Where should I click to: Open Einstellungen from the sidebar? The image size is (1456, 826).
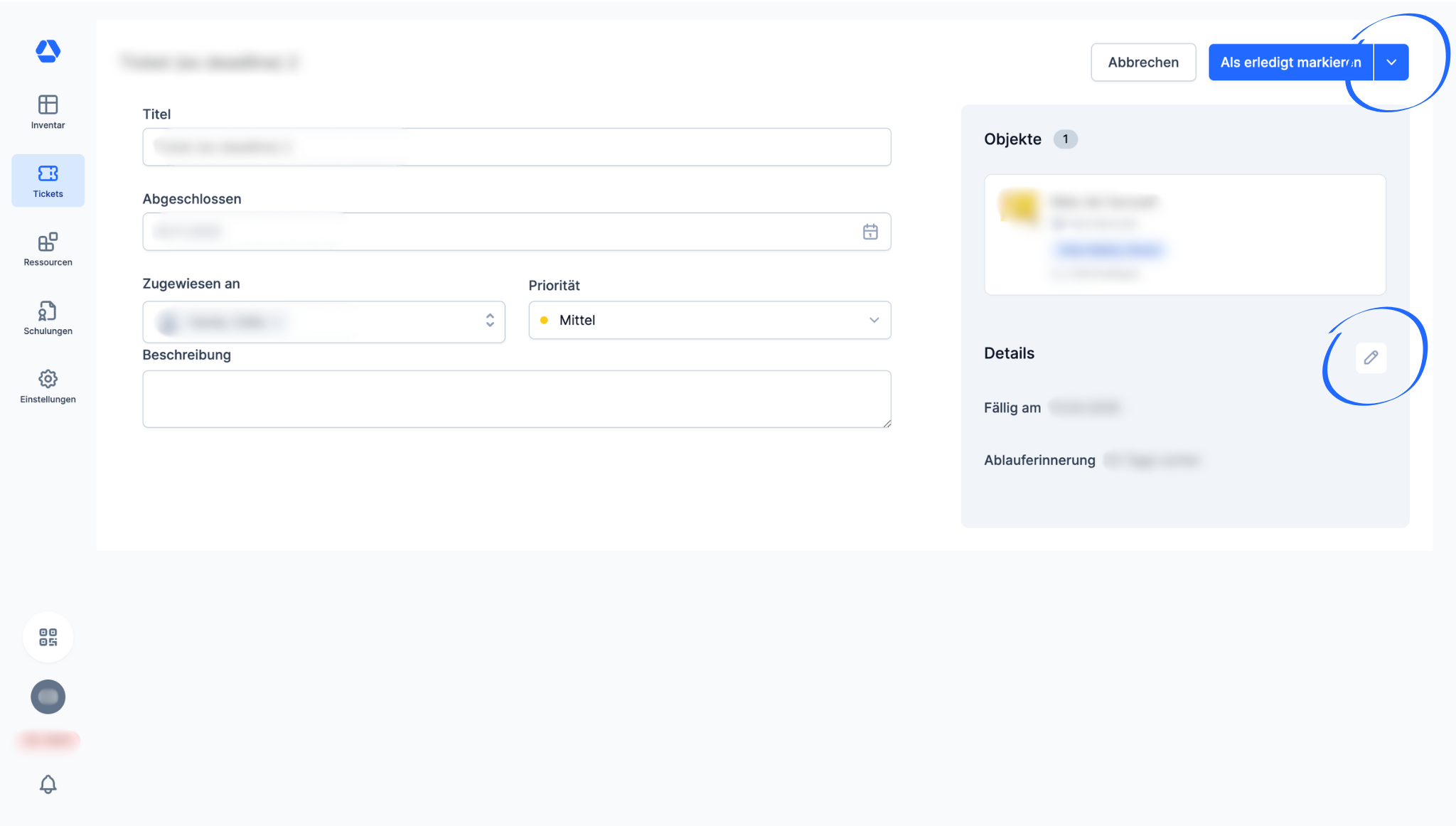[x=48, y=387]
